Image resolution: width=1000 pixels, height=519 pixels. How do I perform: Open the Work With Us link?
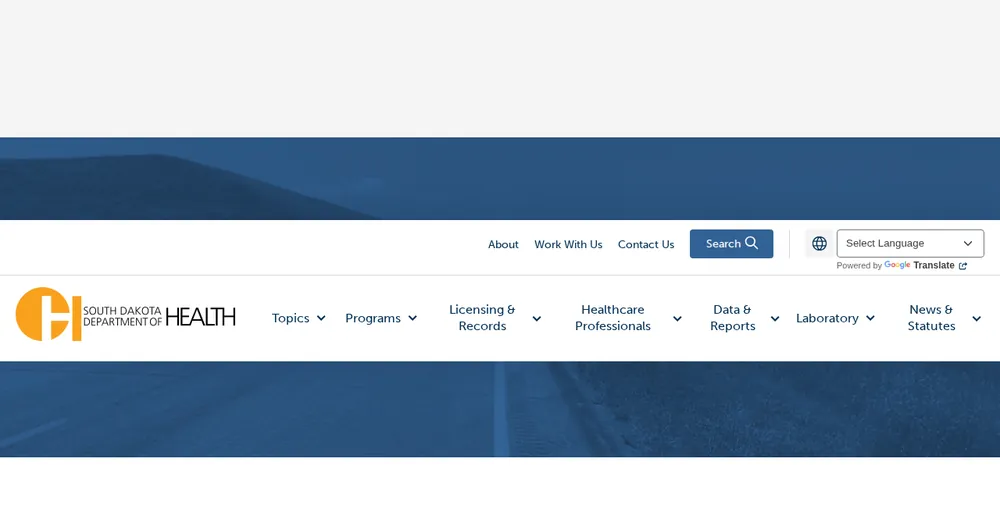tap(568, 244)
